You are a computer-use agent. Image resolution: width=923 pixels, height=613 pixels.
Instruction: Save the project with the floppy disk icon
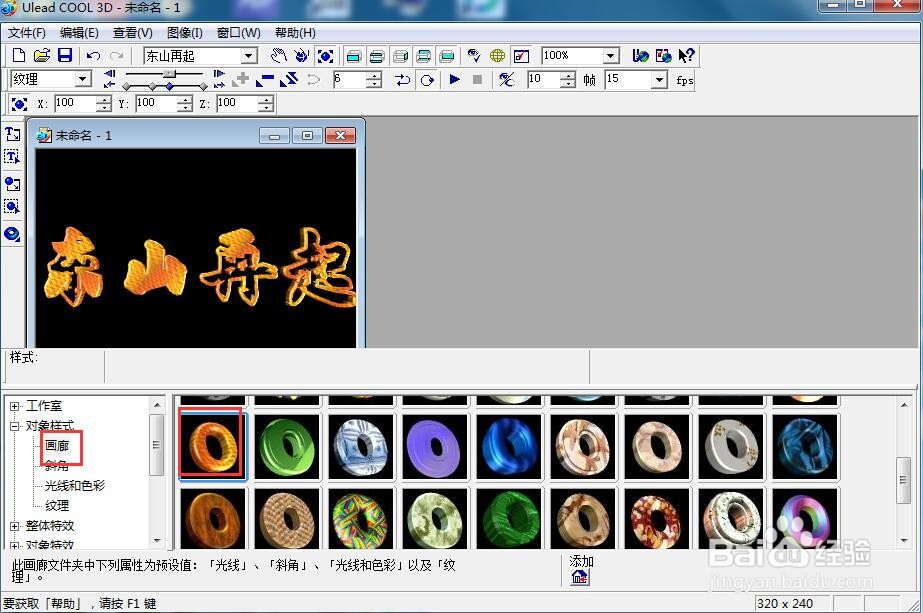pos(65,56)
